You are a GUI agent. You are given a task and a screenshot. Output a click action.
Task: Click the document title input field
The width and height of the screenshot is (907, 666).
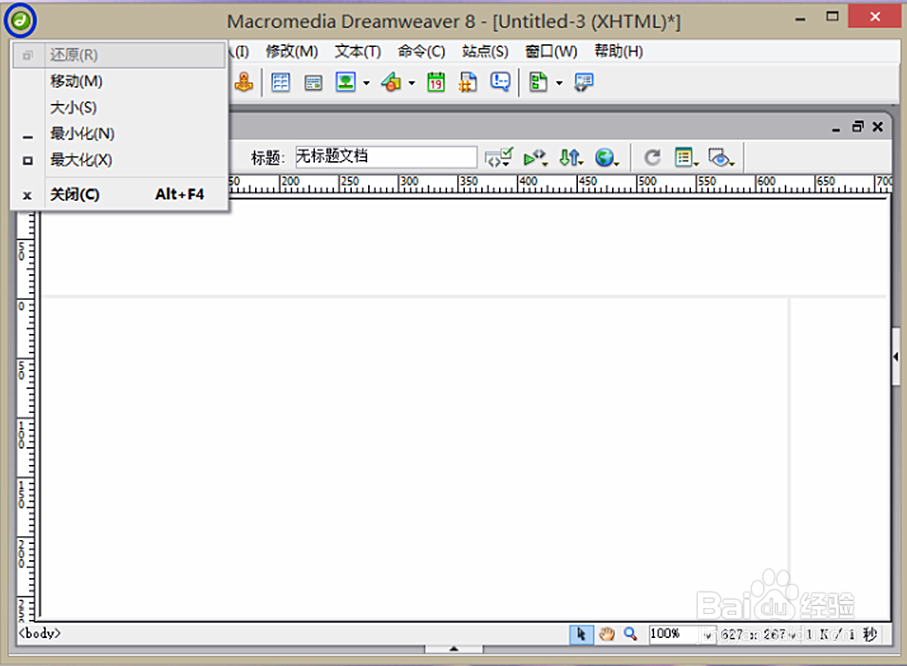[386, 157]
